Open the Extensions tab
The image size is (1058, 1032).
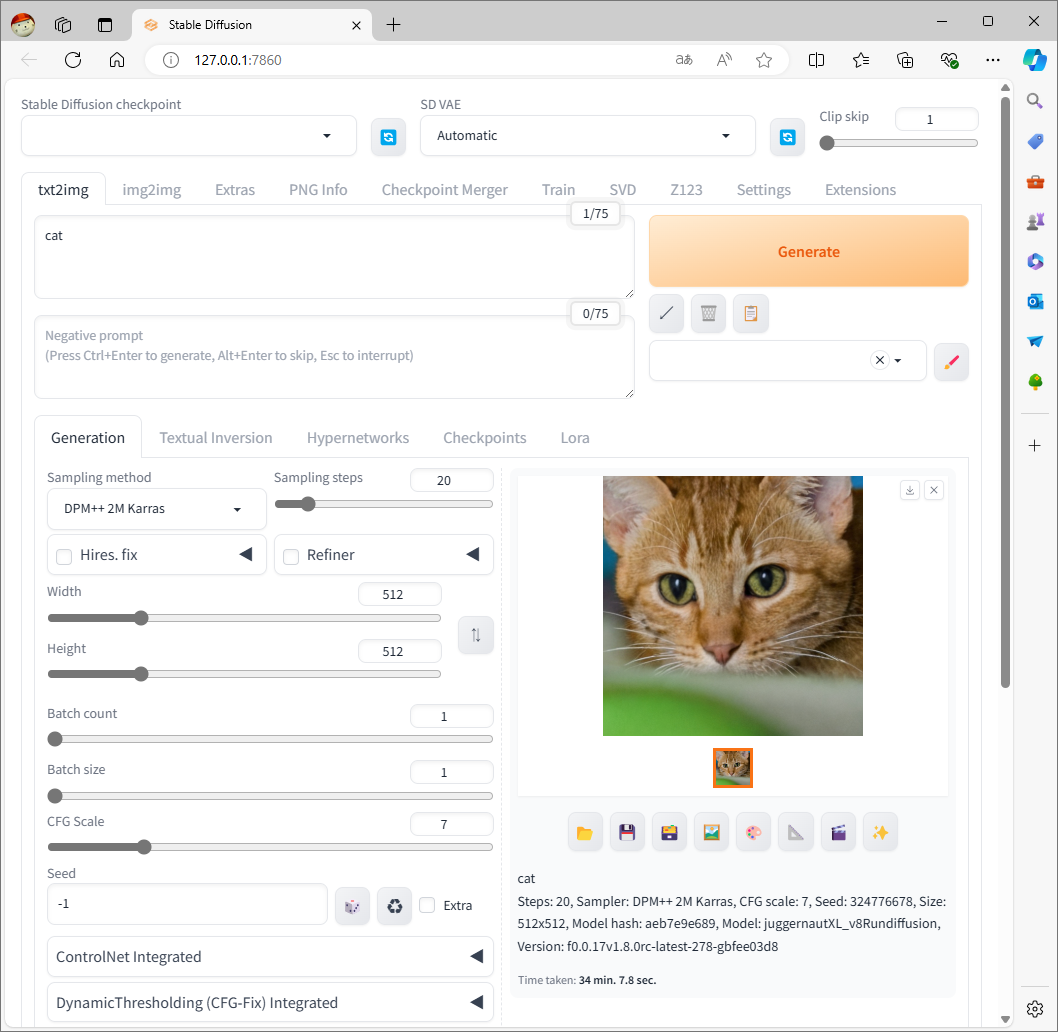click(x=860, y=190)
